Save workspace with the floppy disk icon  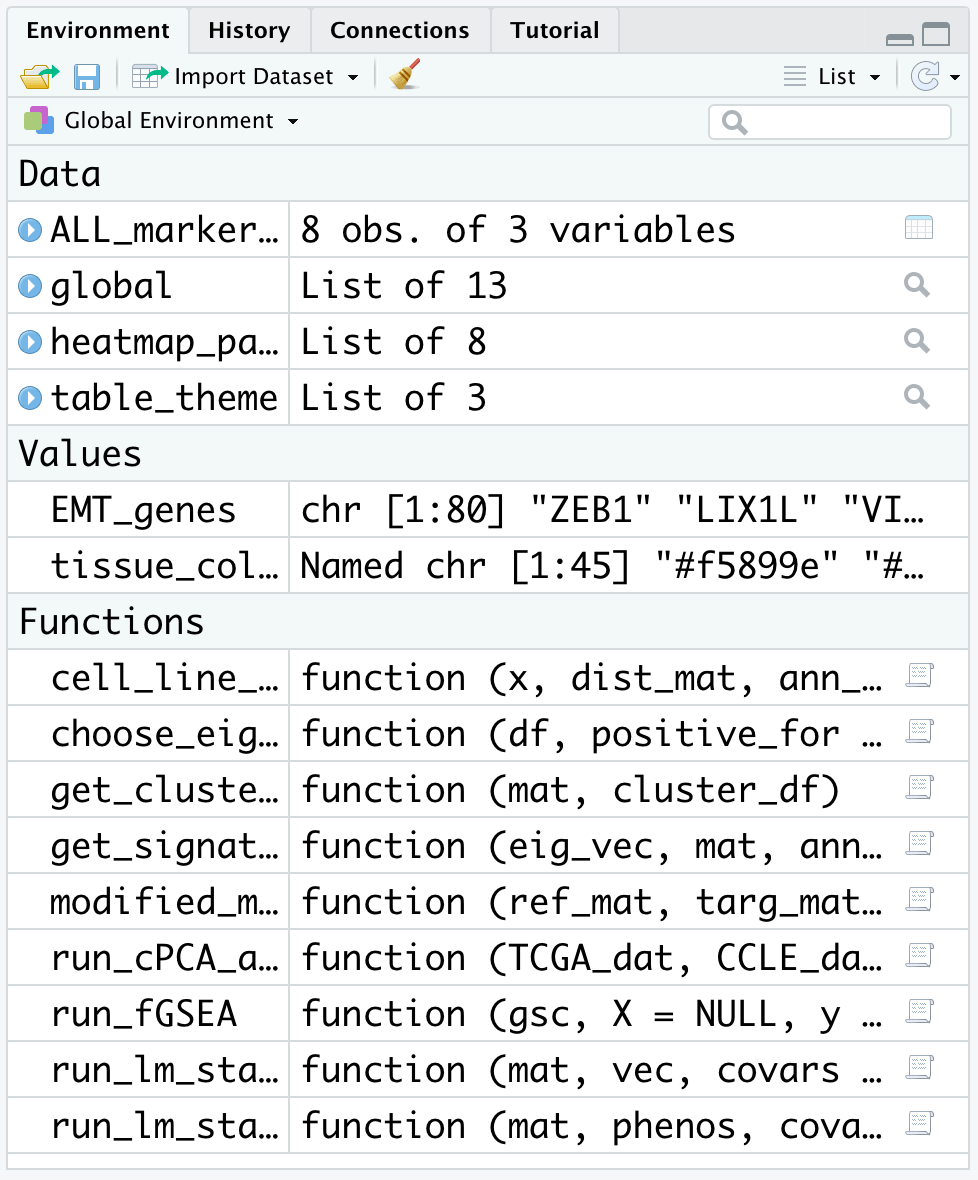(87, 77)
